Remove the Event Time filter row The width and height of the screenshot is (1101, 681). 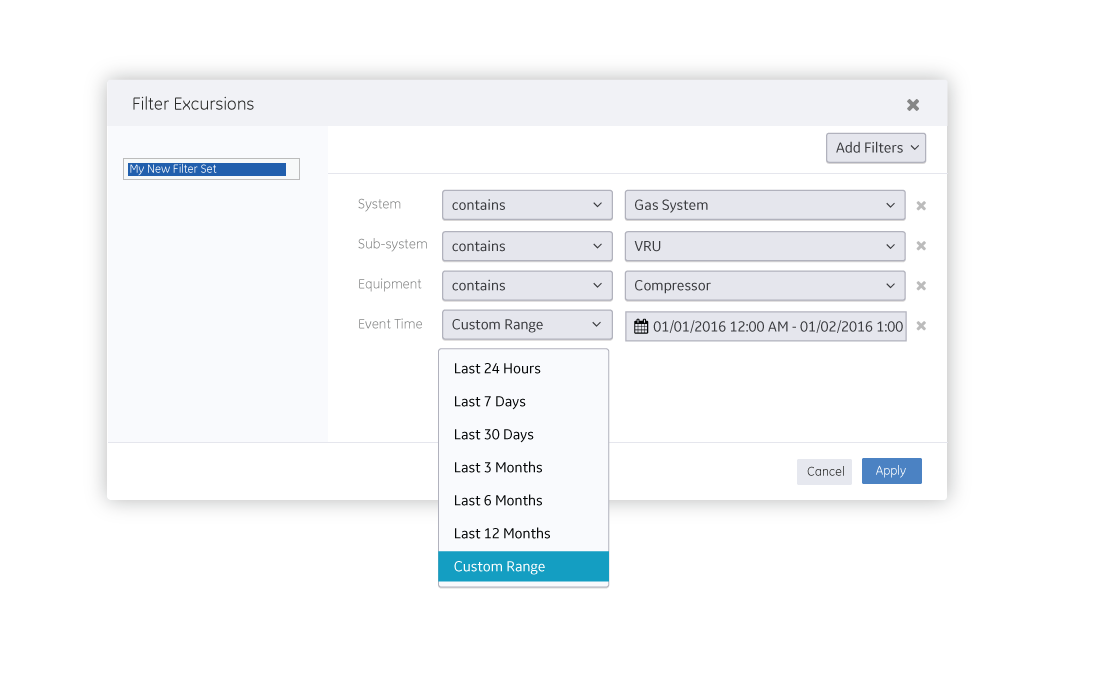(921, 326)
